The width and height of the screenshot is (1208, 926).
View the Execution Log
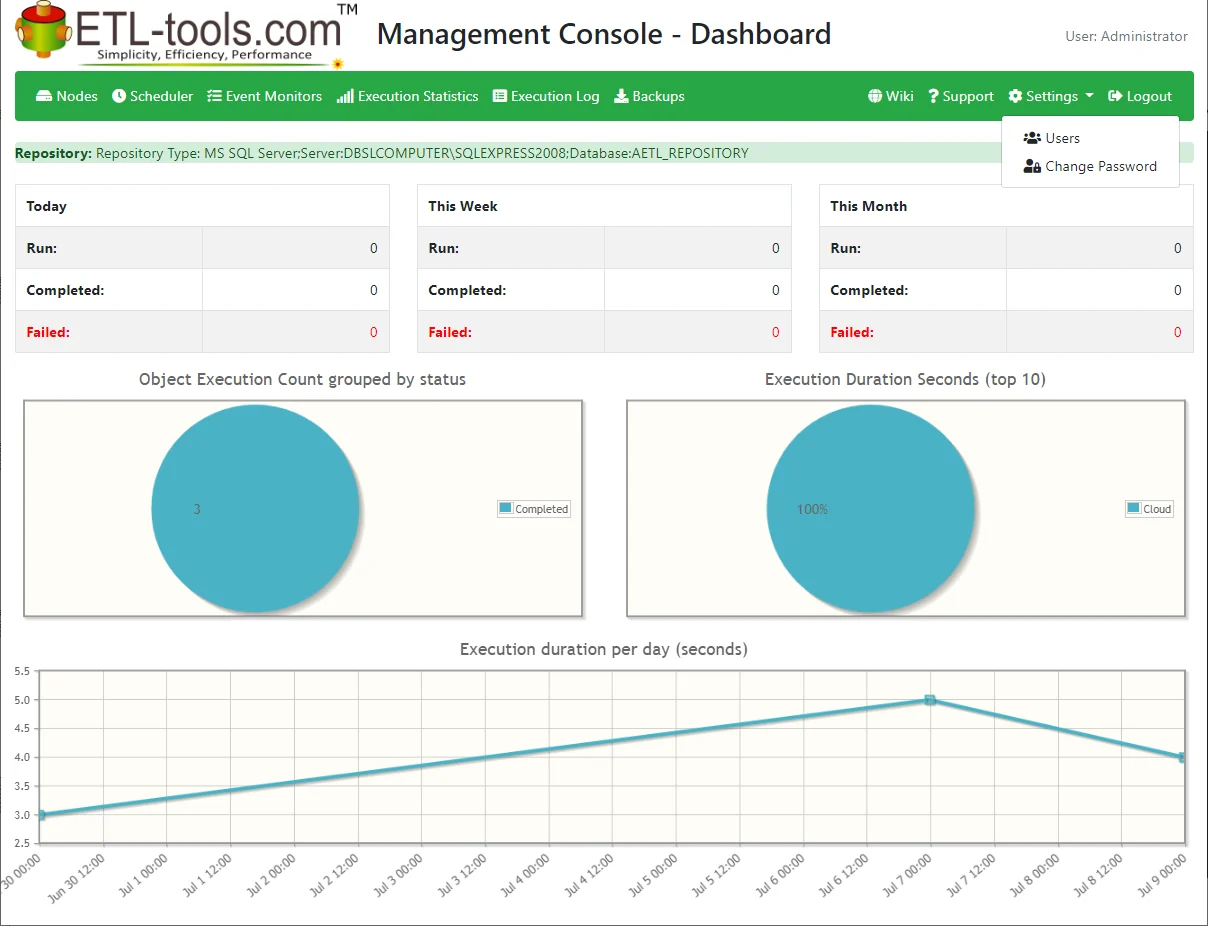pyautogui.click(x=546, y=96)
